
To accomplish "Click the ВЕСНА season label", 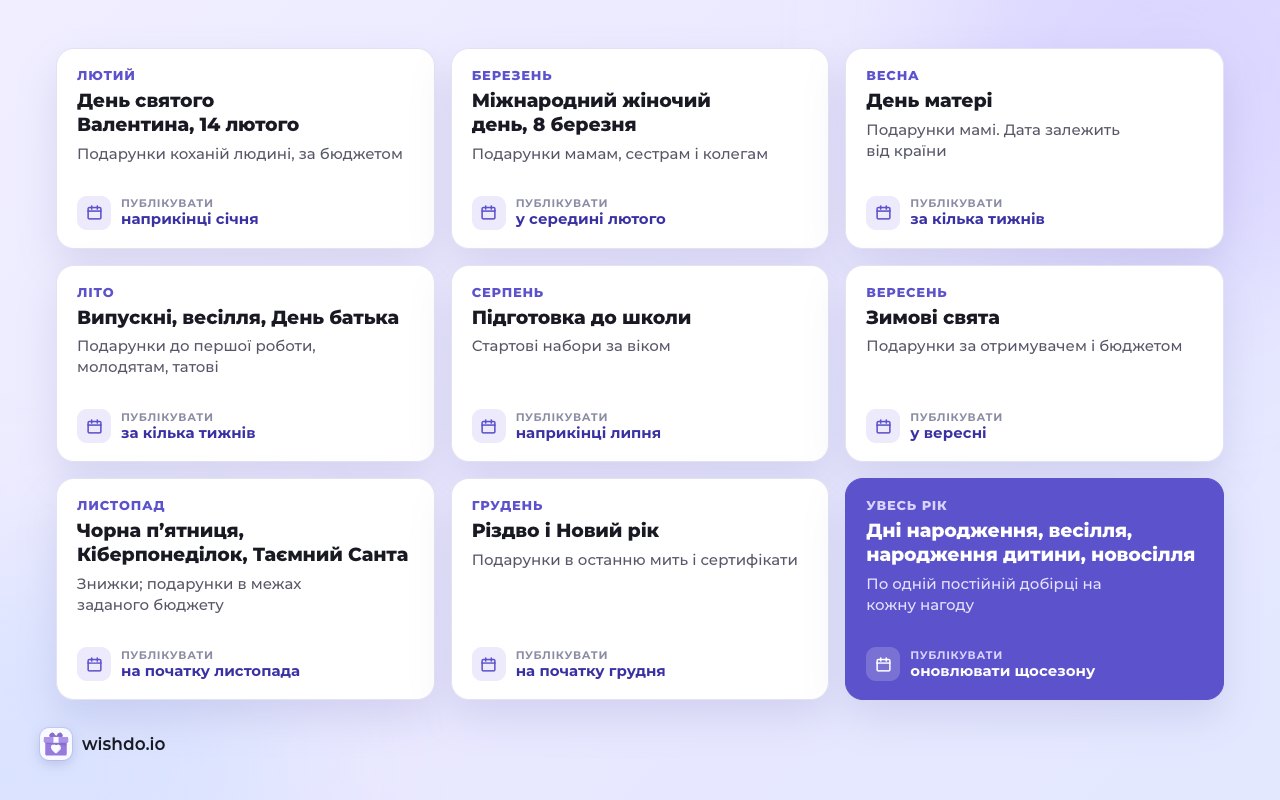I will (x=892, y=76).
